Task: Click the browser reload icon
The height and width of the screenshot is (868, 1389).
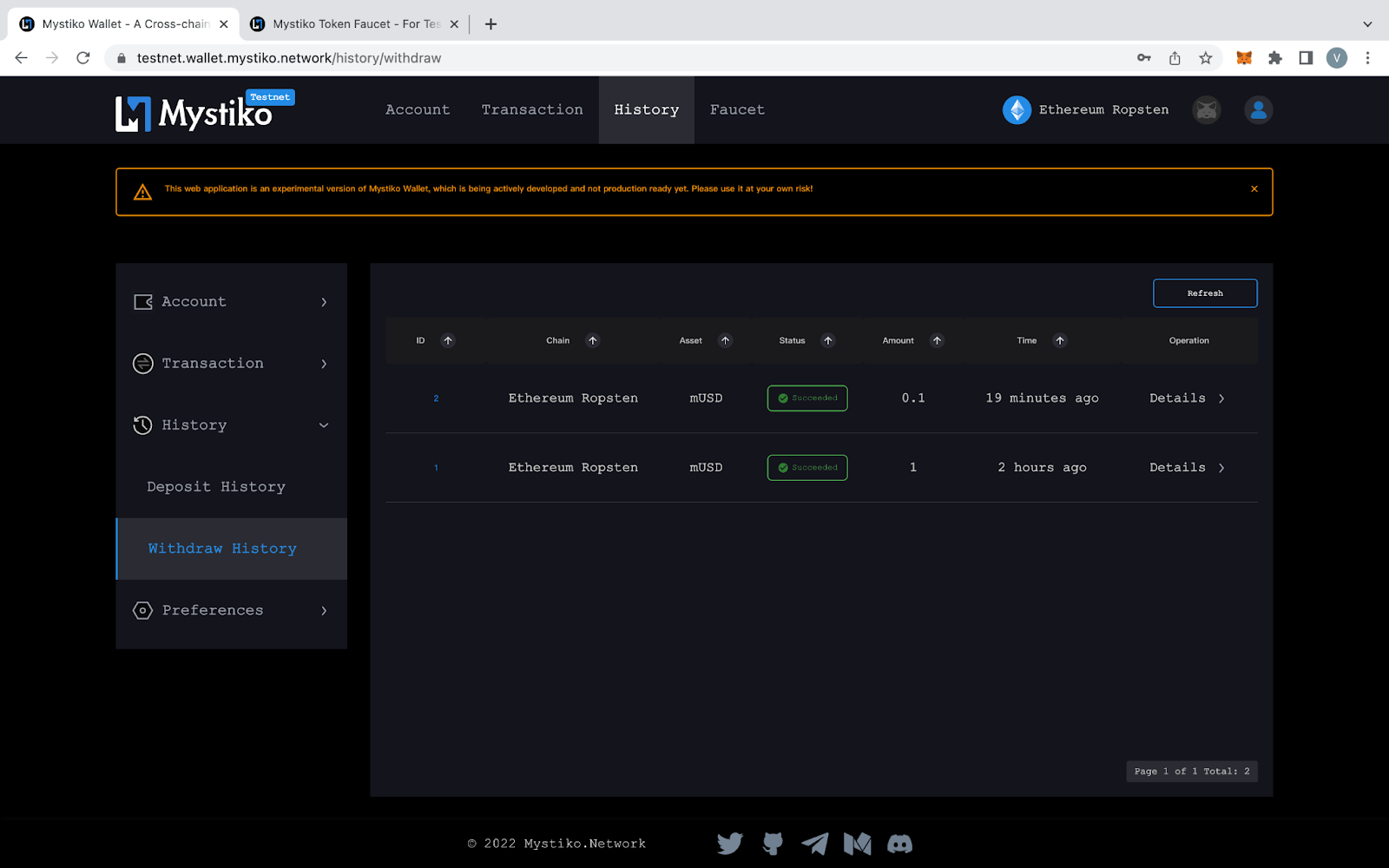Action: [x=83, y=58]
